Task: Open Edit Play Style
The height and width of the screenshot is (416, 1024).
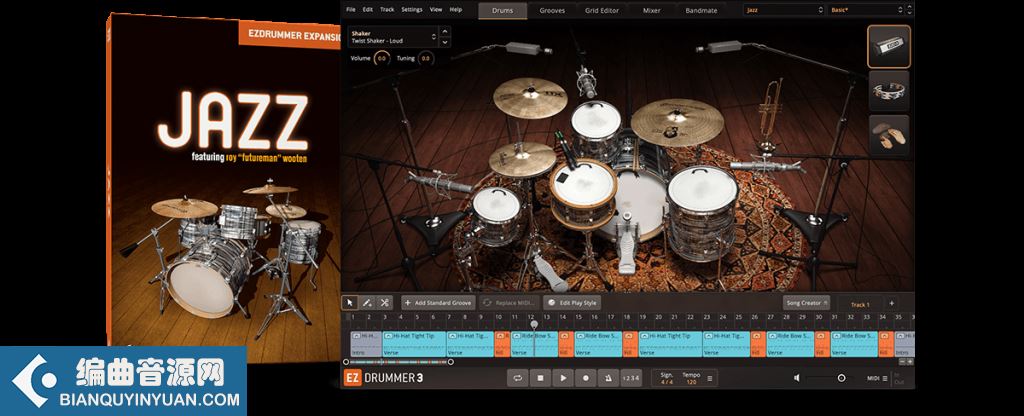Action: coord(571,303)
